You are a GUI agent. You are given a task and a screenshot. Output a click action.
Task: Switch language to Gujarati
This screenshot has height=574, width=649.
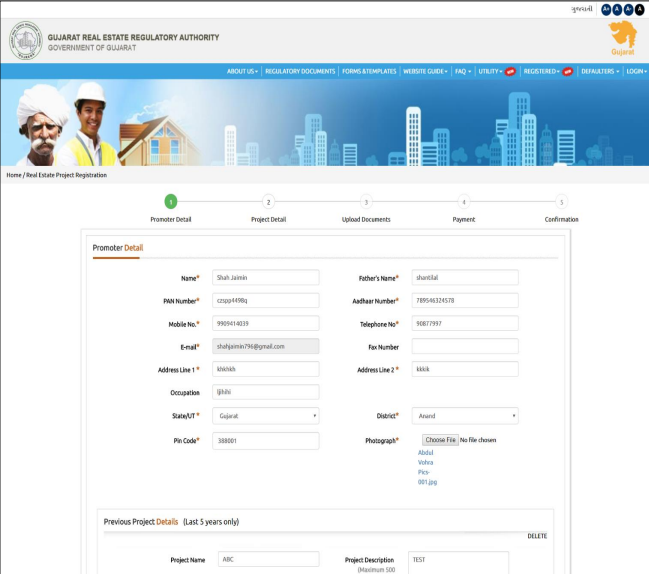582,9
